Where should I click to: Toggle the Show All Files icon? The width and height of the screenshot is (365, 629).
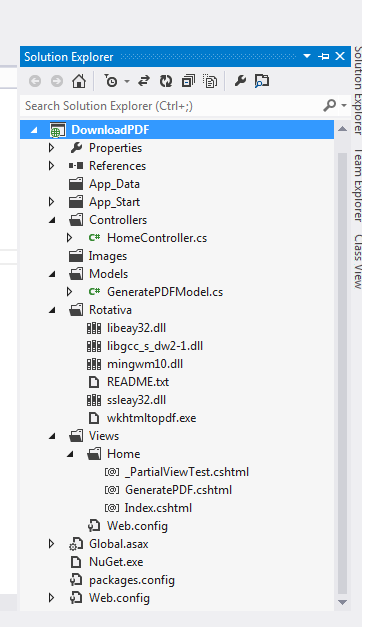point(210,81)
